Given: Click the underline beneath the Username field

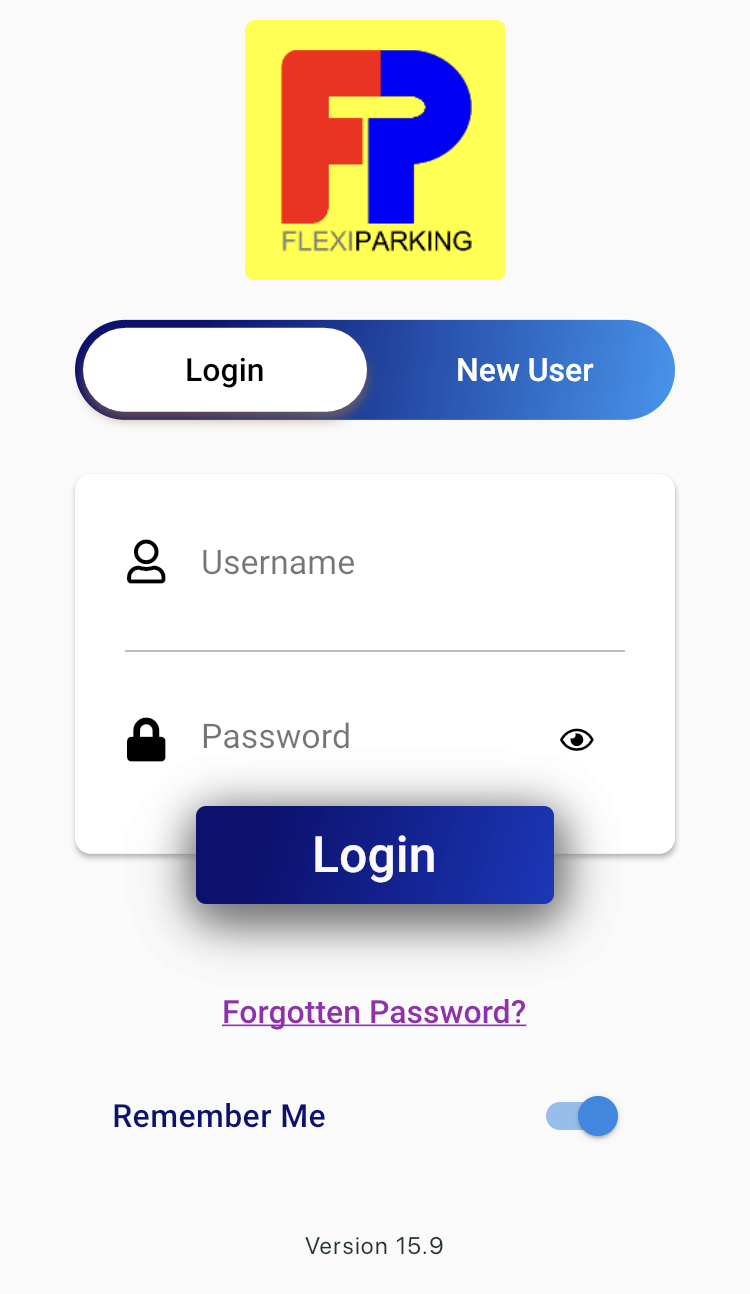Looking at the screenshot, I should tap(375, 650).
